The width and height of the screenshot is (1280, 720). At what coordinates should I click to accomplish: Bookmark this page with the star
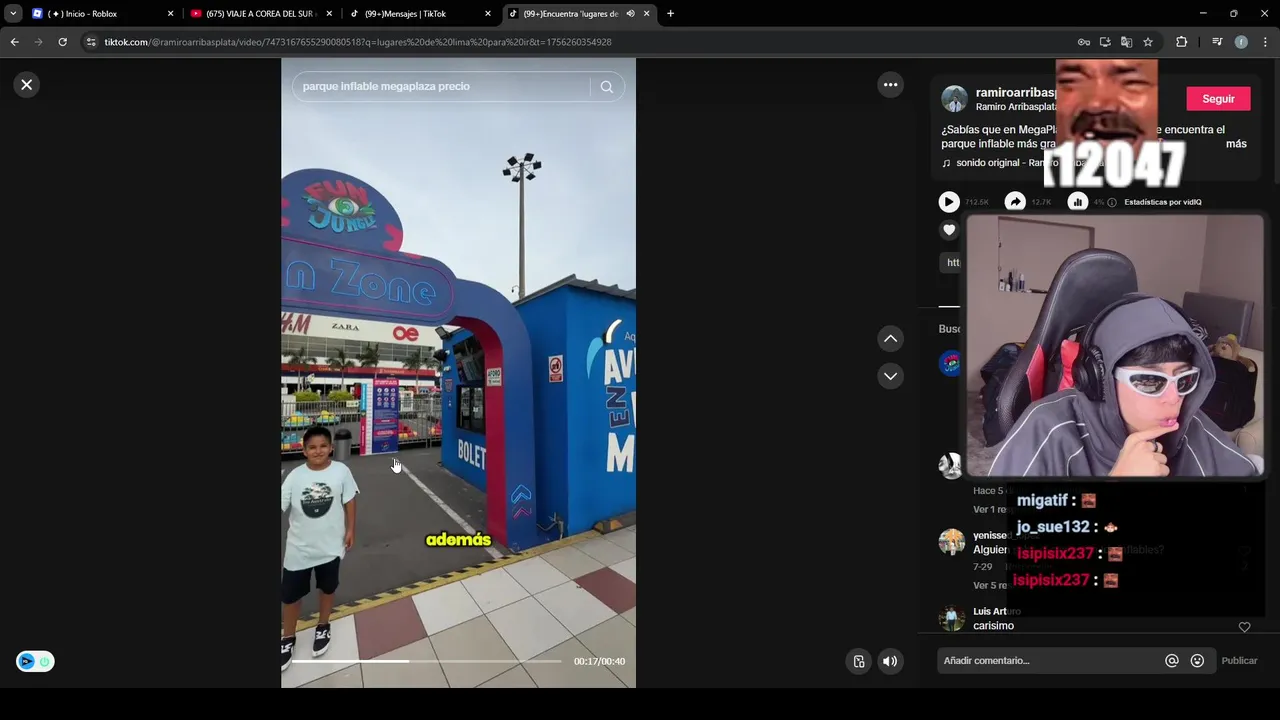(x=1148, y=42)
